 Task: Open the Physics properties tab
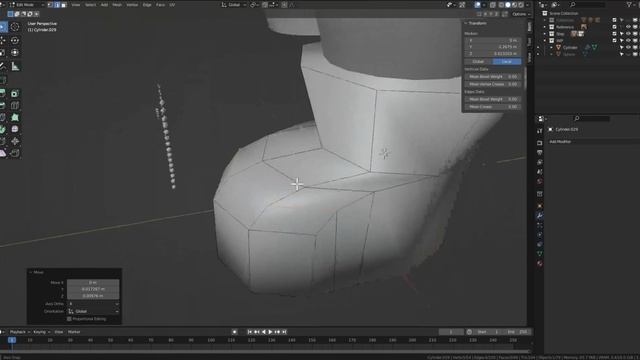coord(540,235)
